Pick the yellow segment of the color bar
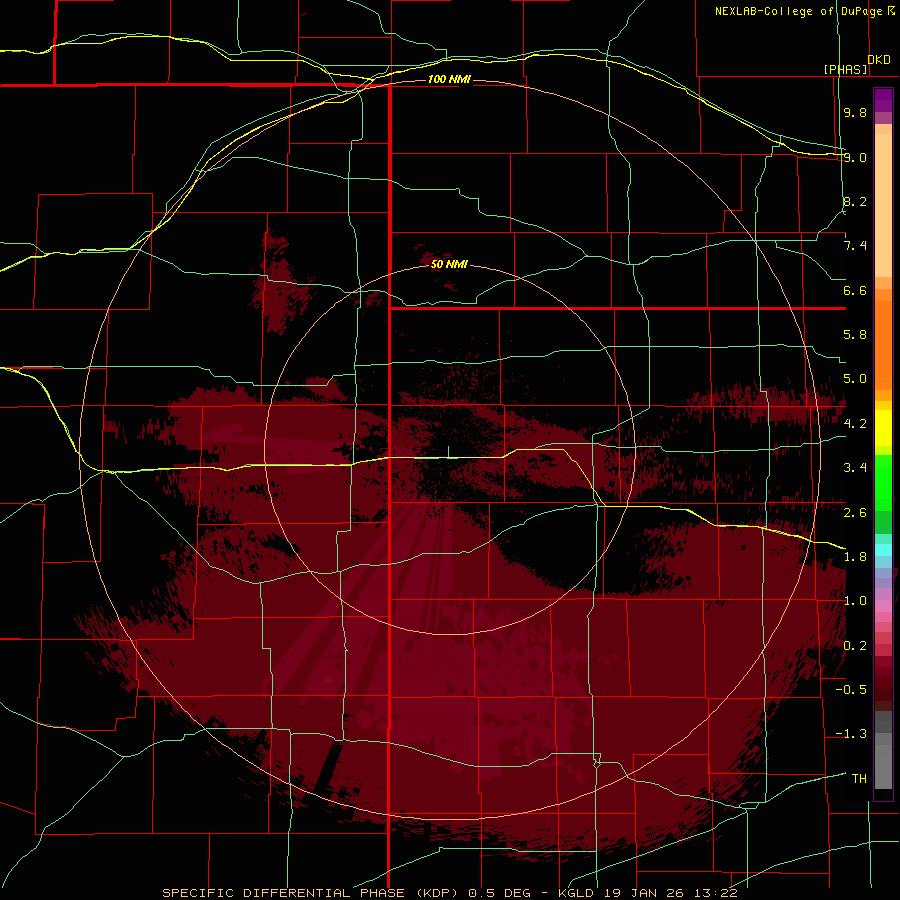 (883, 428)
